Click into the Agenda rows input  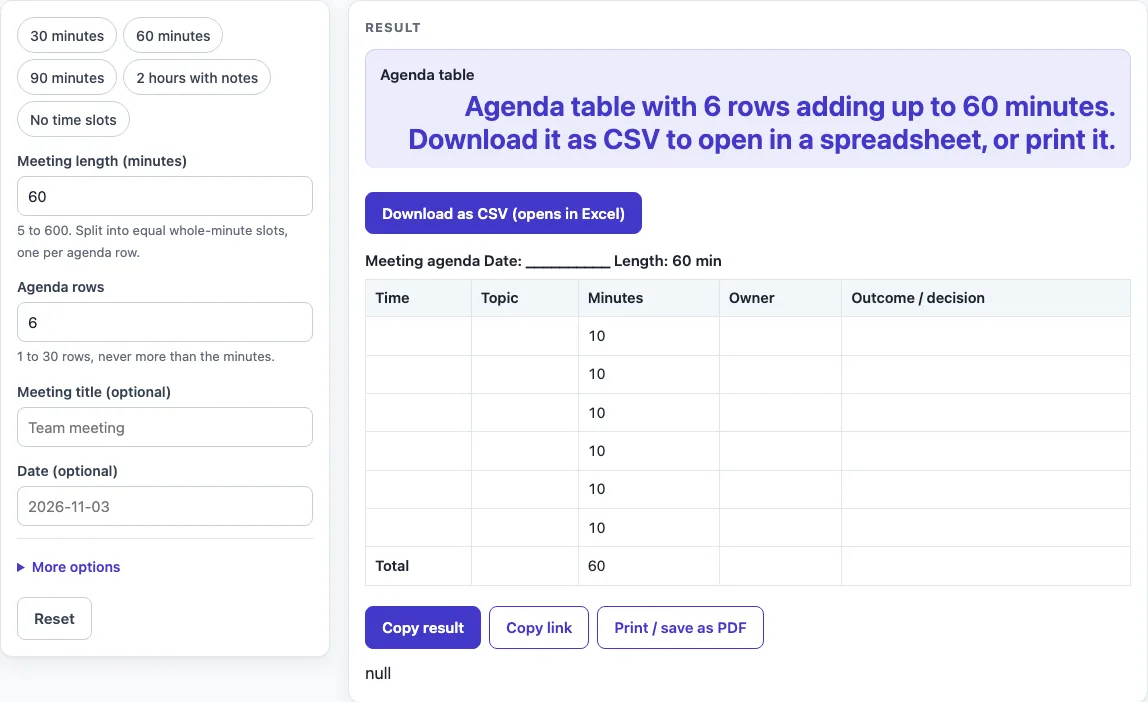165,322
